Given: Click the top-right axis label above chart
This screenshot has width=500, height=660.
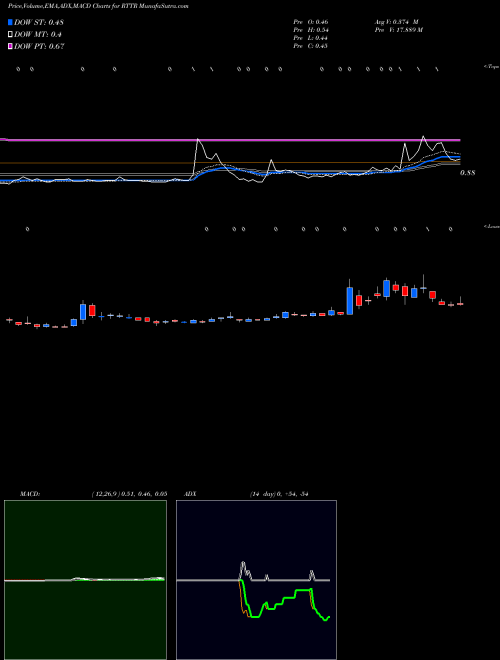Looking at the screenshot, I should pyautogui.click(x=492, y=67).
